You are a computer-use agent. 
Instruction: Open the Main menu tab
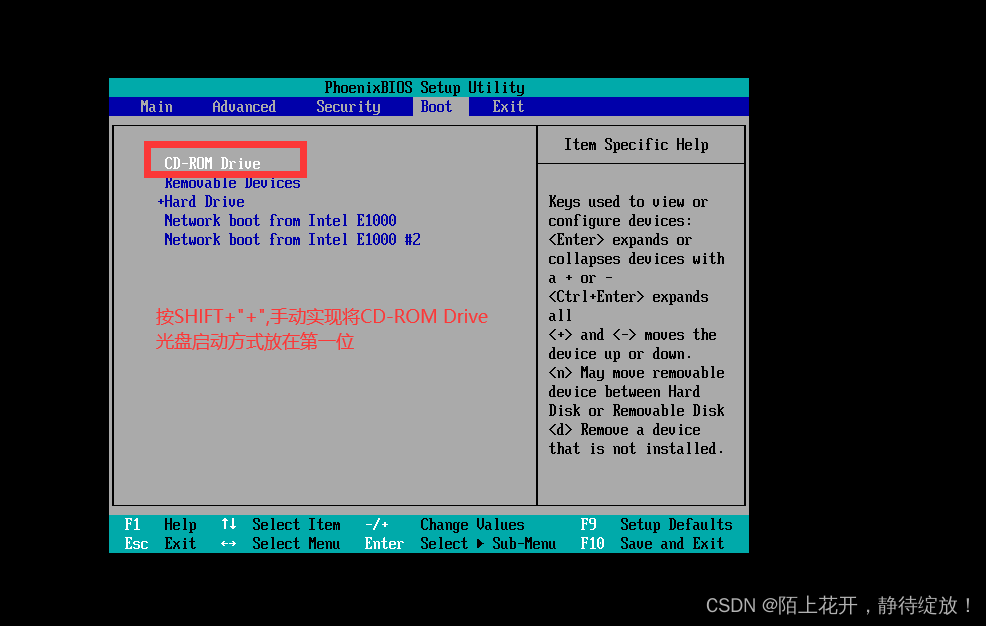156,107
